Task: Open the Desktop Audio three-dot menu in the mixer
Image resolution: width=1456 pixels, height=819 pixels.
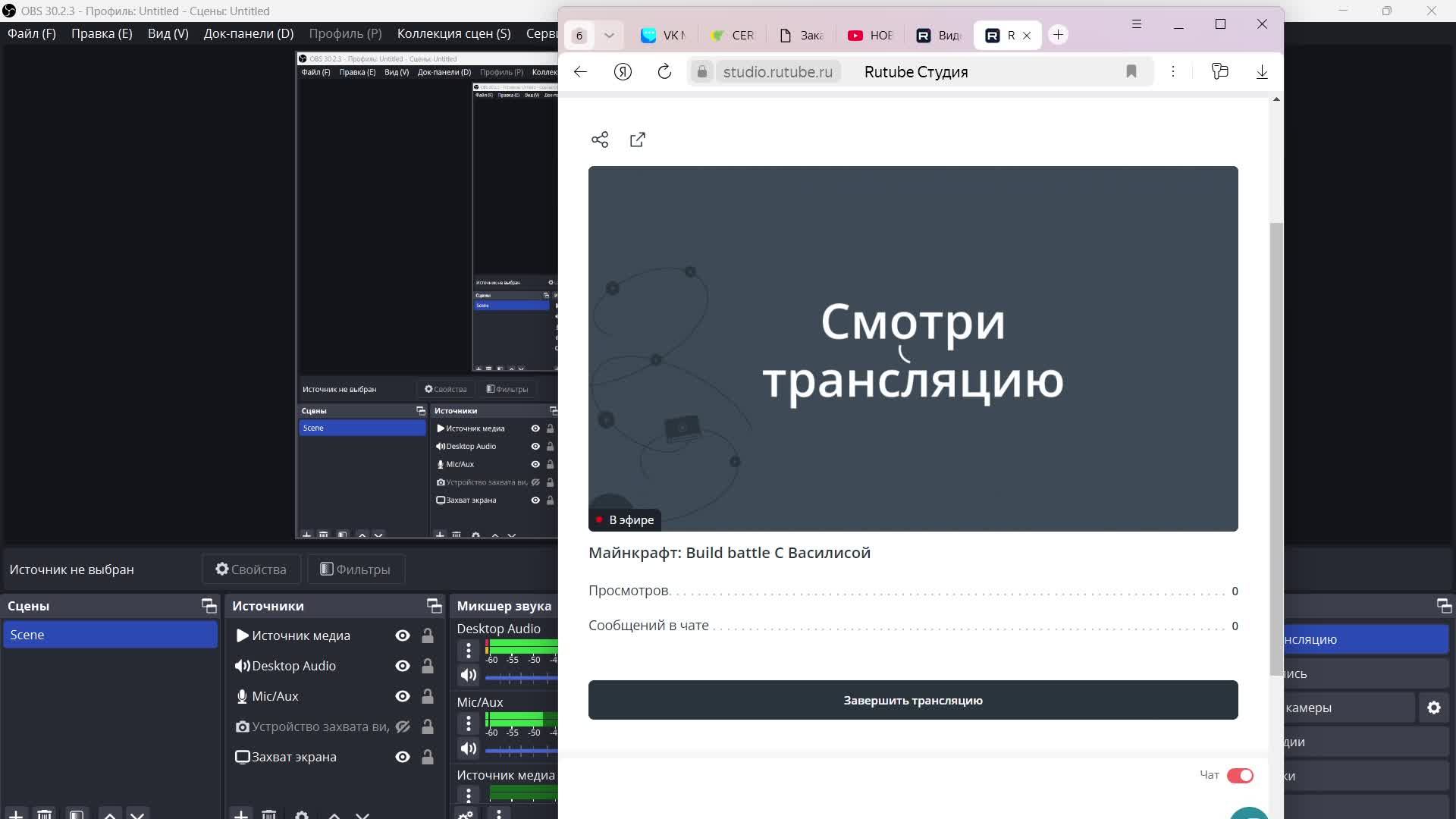Action: pyautogui.click(x=469, y=651)
